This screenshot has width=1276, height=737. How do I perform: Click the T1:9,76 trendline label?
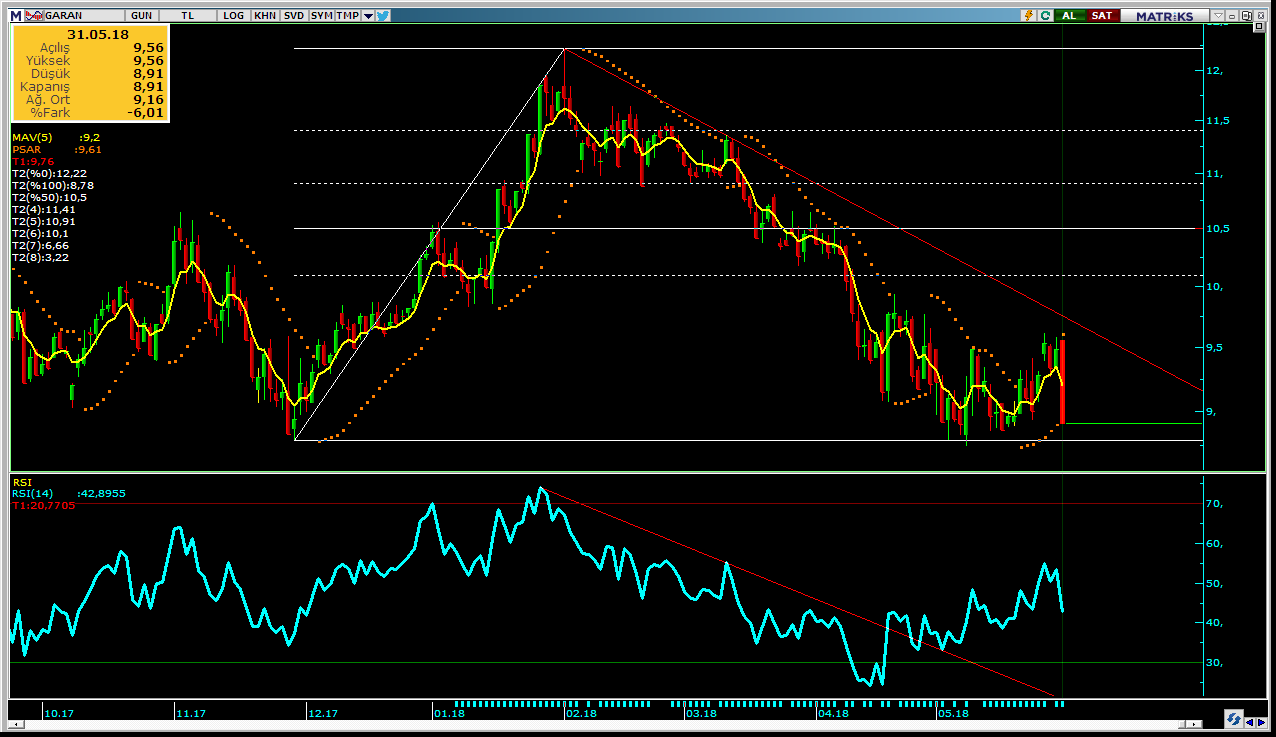pyautogui.click(x=33, y=161)
